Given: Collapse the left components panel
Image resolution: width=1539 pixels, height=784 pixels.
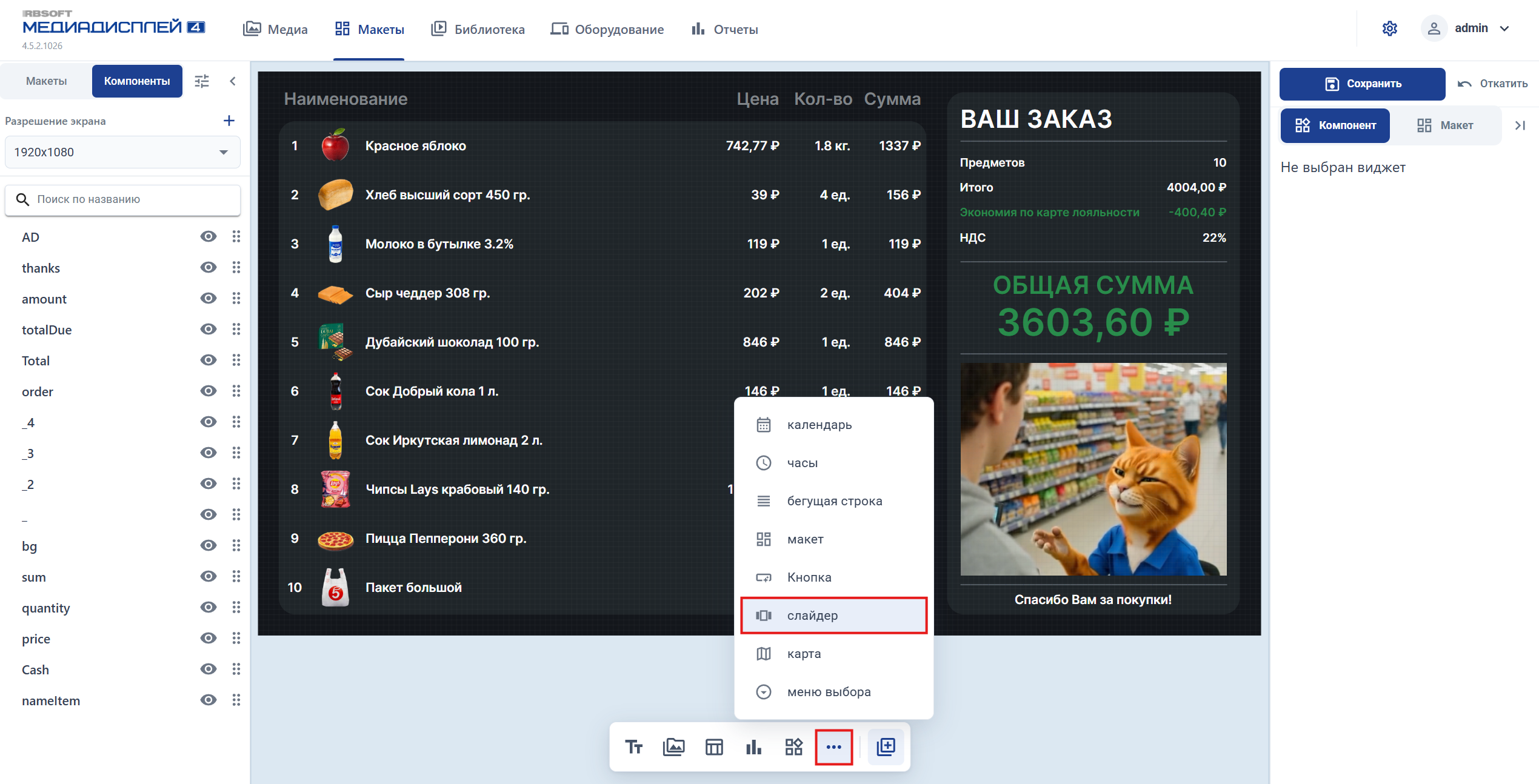Looking at the screenshot, I should [x=233, y=81].
